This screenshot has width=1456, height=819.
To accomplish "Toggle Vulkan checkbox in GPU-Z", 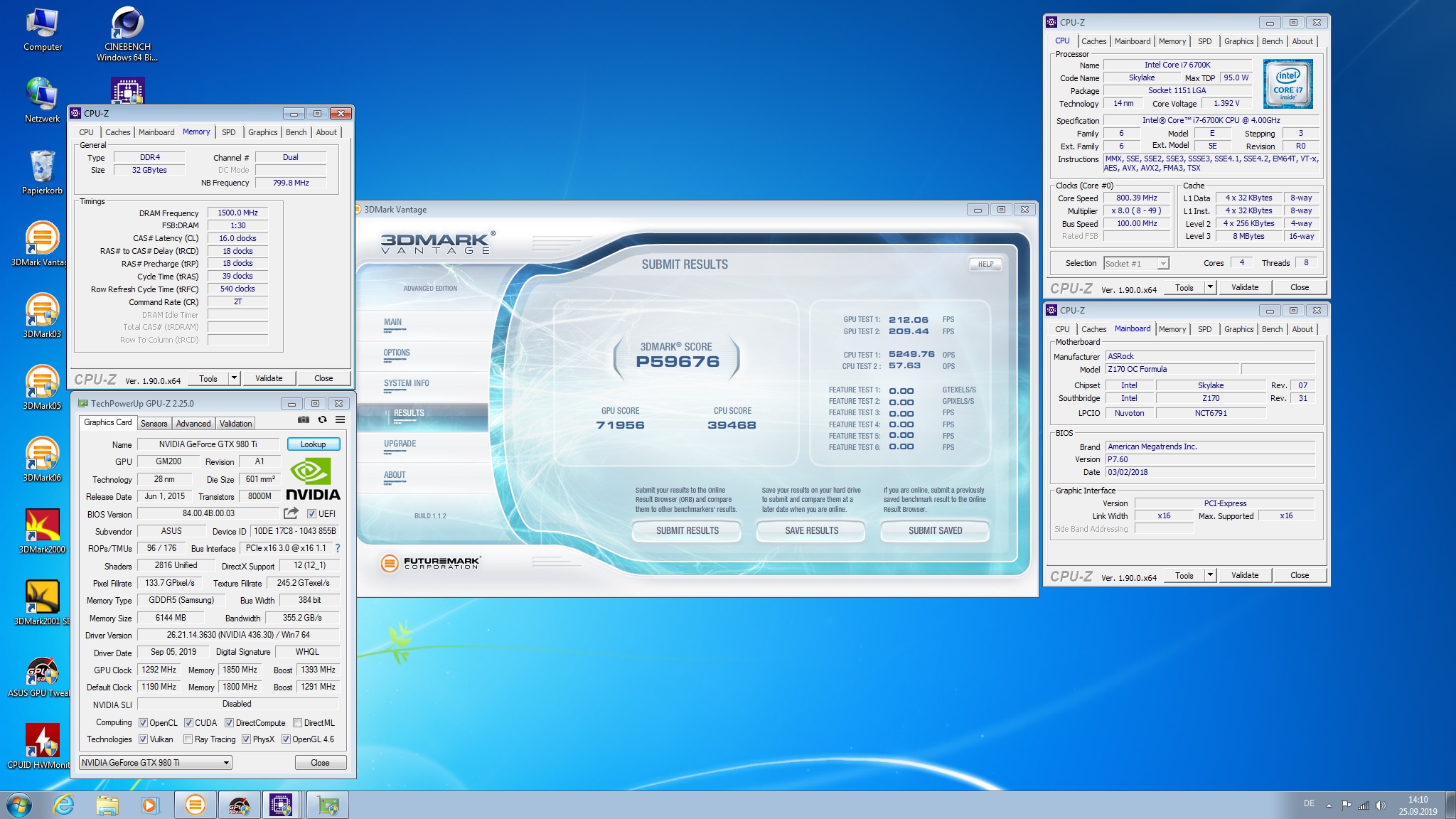I will 143,739.
